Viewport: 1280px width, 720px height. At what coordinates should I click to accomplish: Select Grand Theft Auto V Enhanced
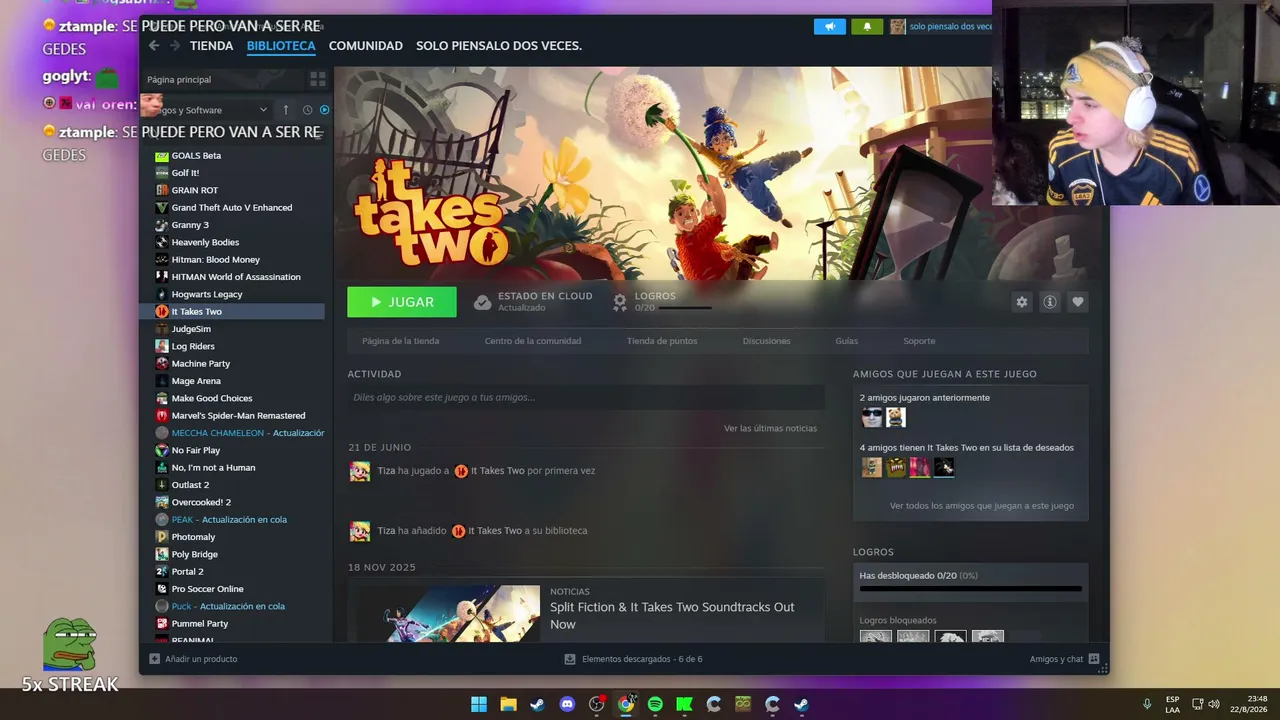[232, 207]
